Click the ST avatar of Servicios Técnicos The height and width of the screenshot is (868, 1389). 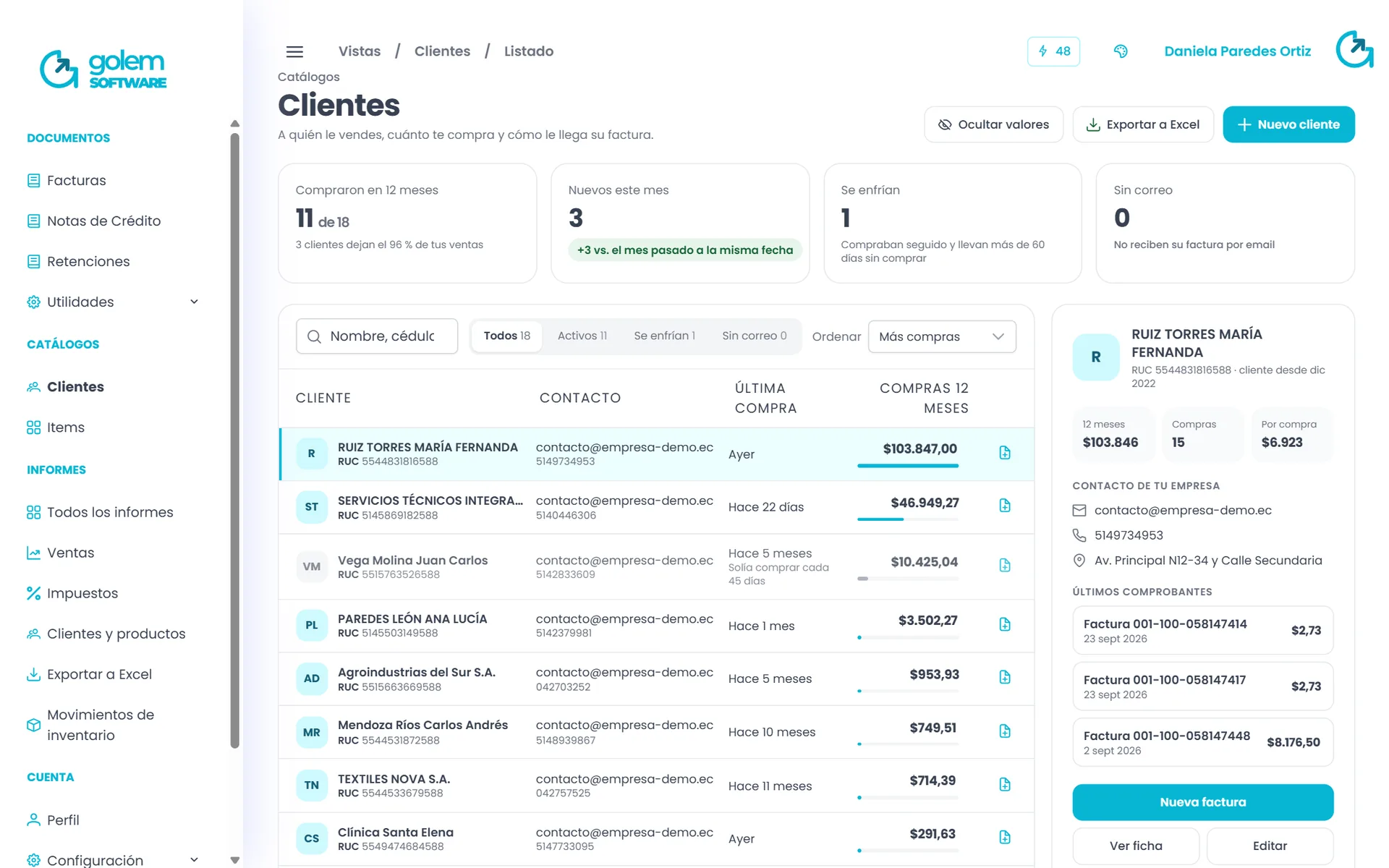(312, 507)
